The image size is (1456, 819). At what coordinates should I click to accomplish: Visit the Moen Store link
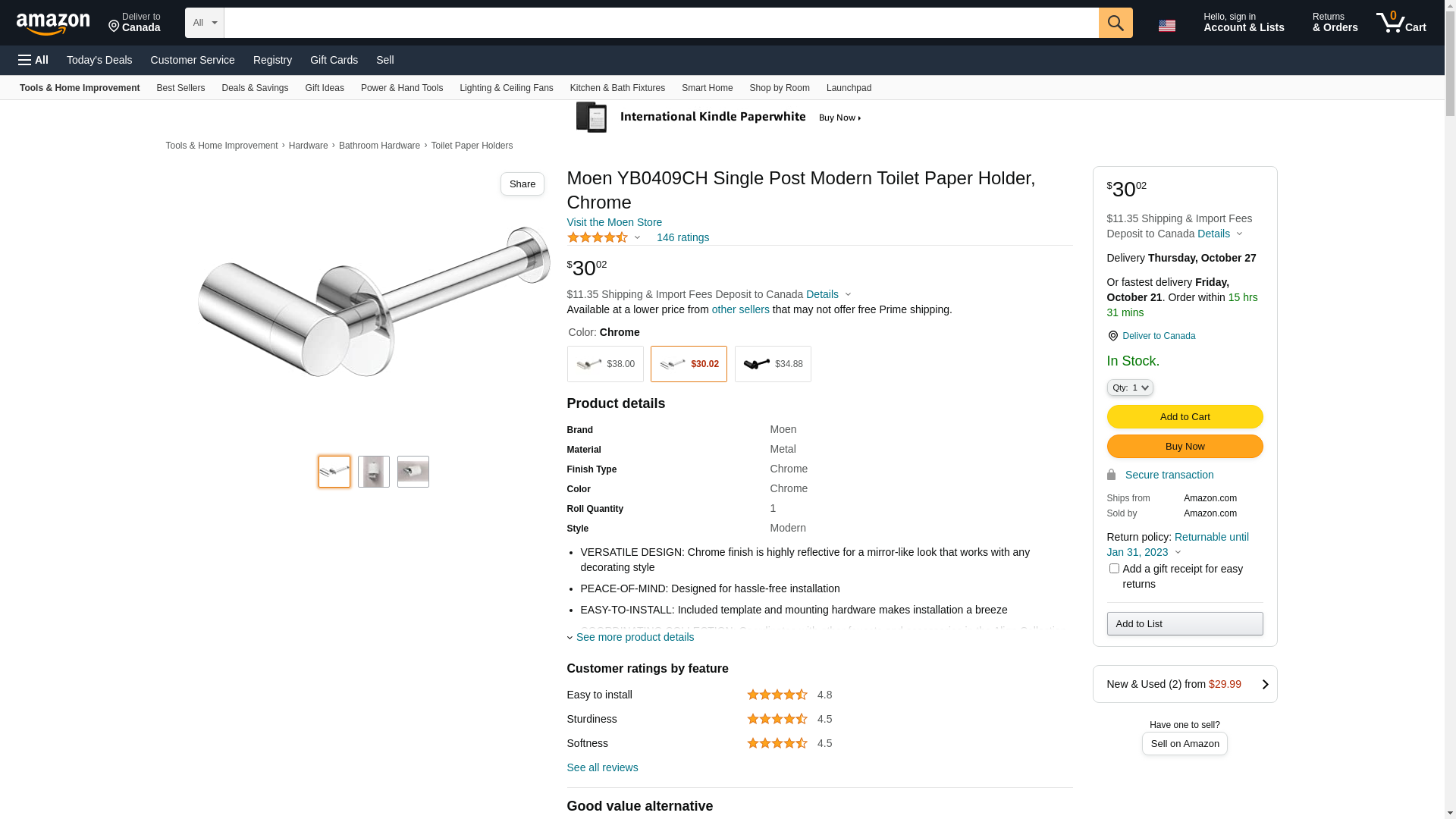point(614,222)
